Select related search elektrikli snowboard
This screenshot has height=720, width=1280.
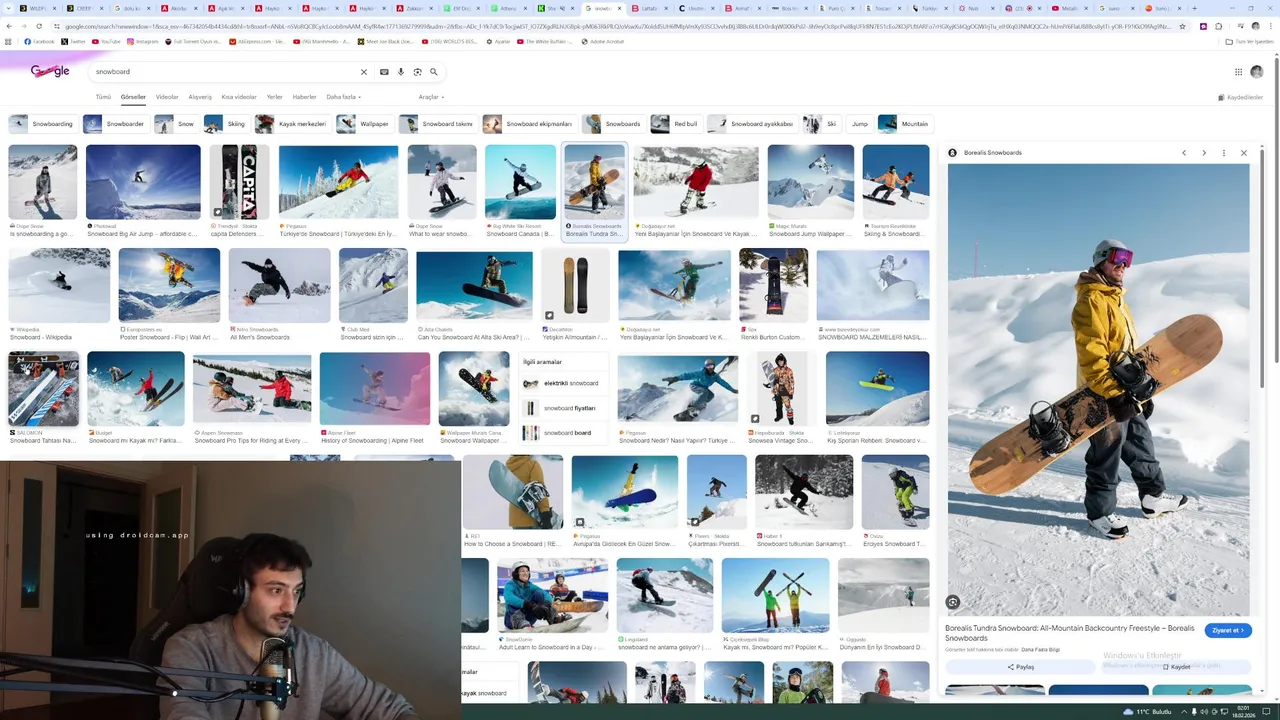click(563, 383)
